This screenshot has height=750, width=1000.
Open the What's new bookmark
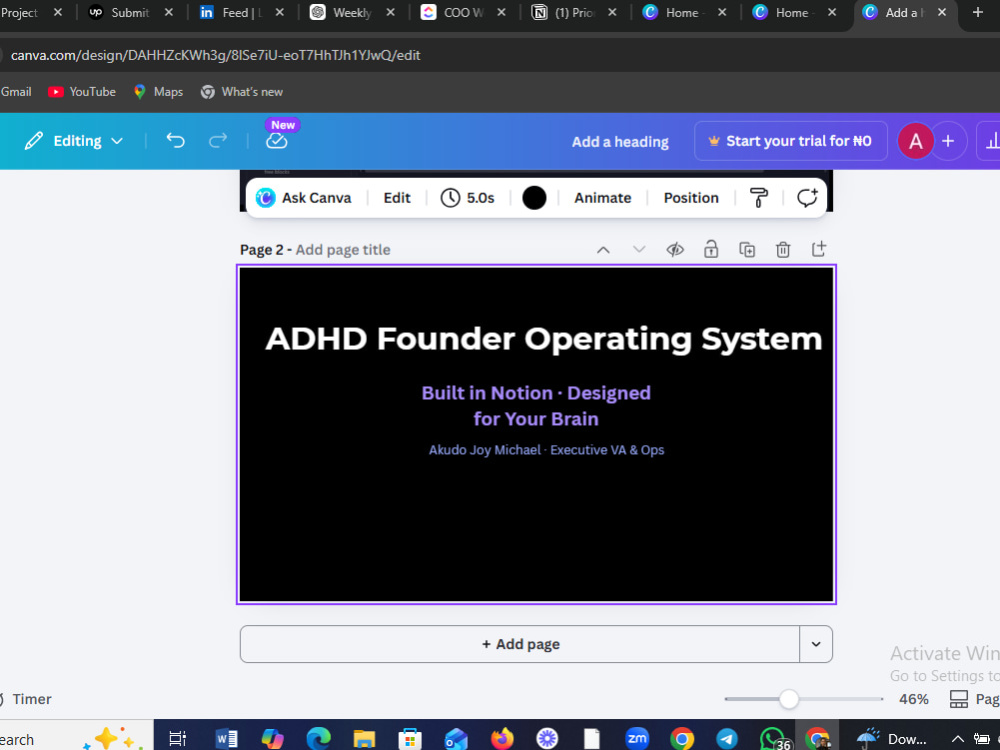pyautogui.click(x=242, y=92)
